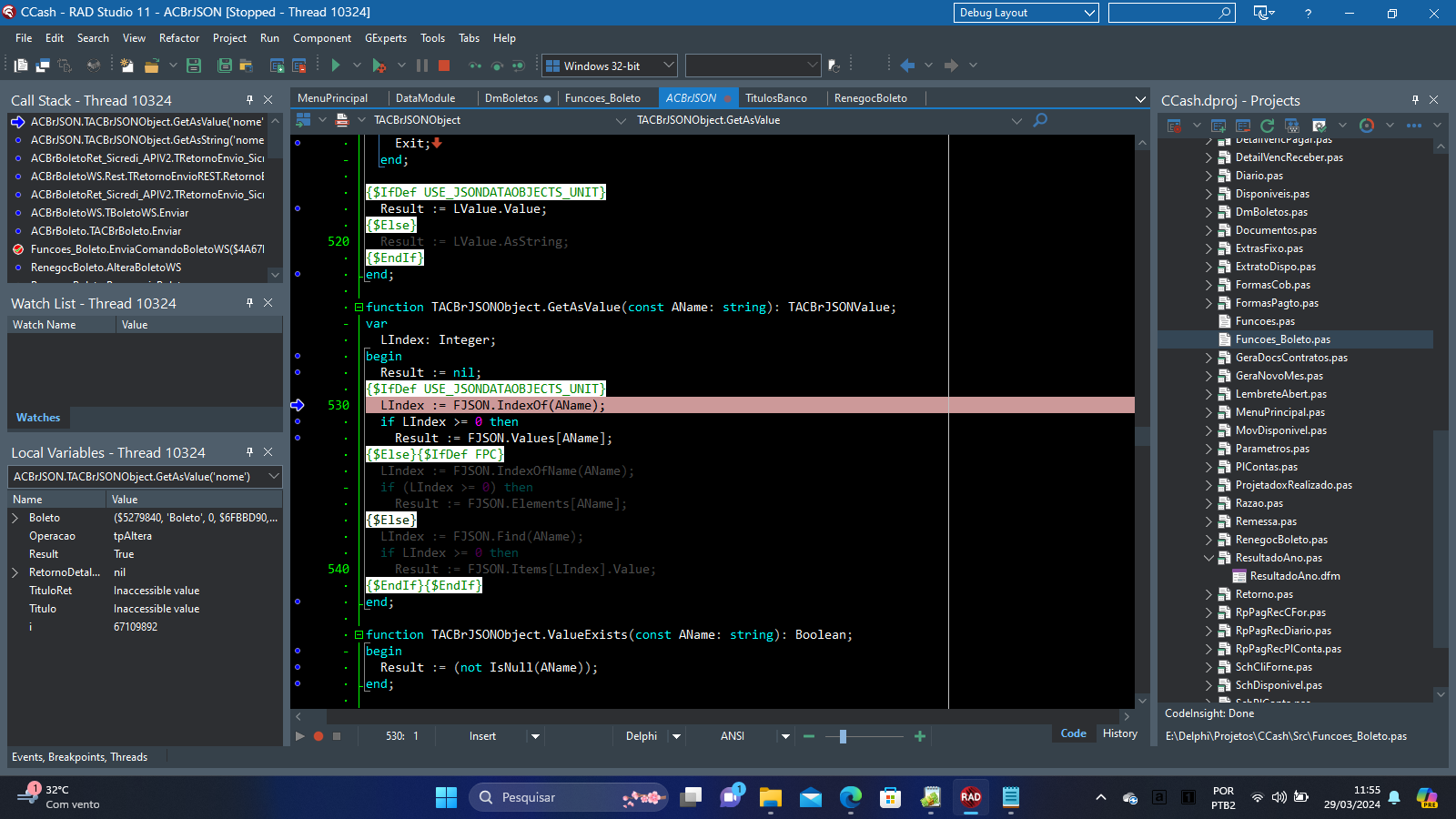Open the Debug Layout dropdown
1456x819 pixels.
pos(1026,13)
